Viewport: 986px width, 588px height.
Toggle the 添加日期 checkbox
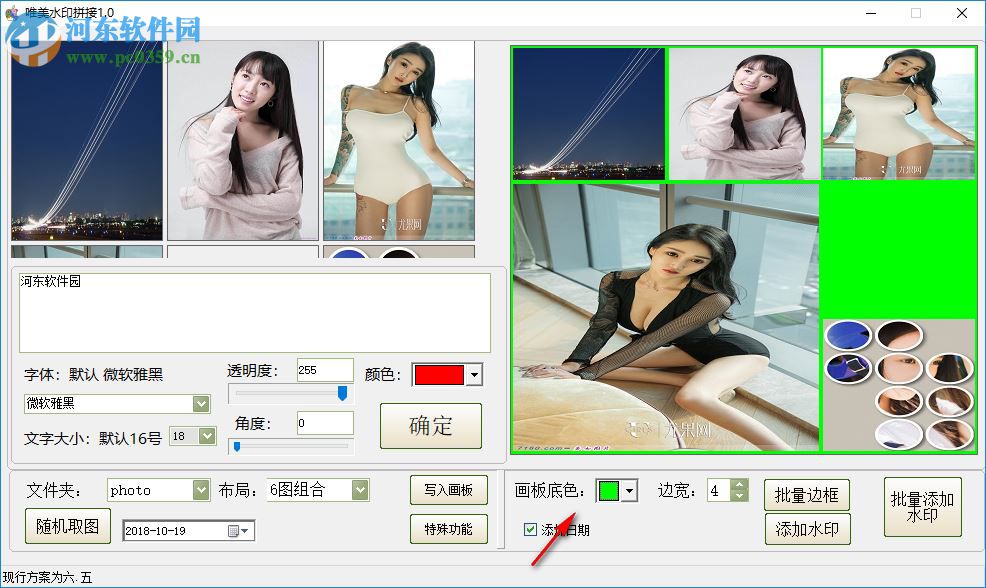click(528, 530)
